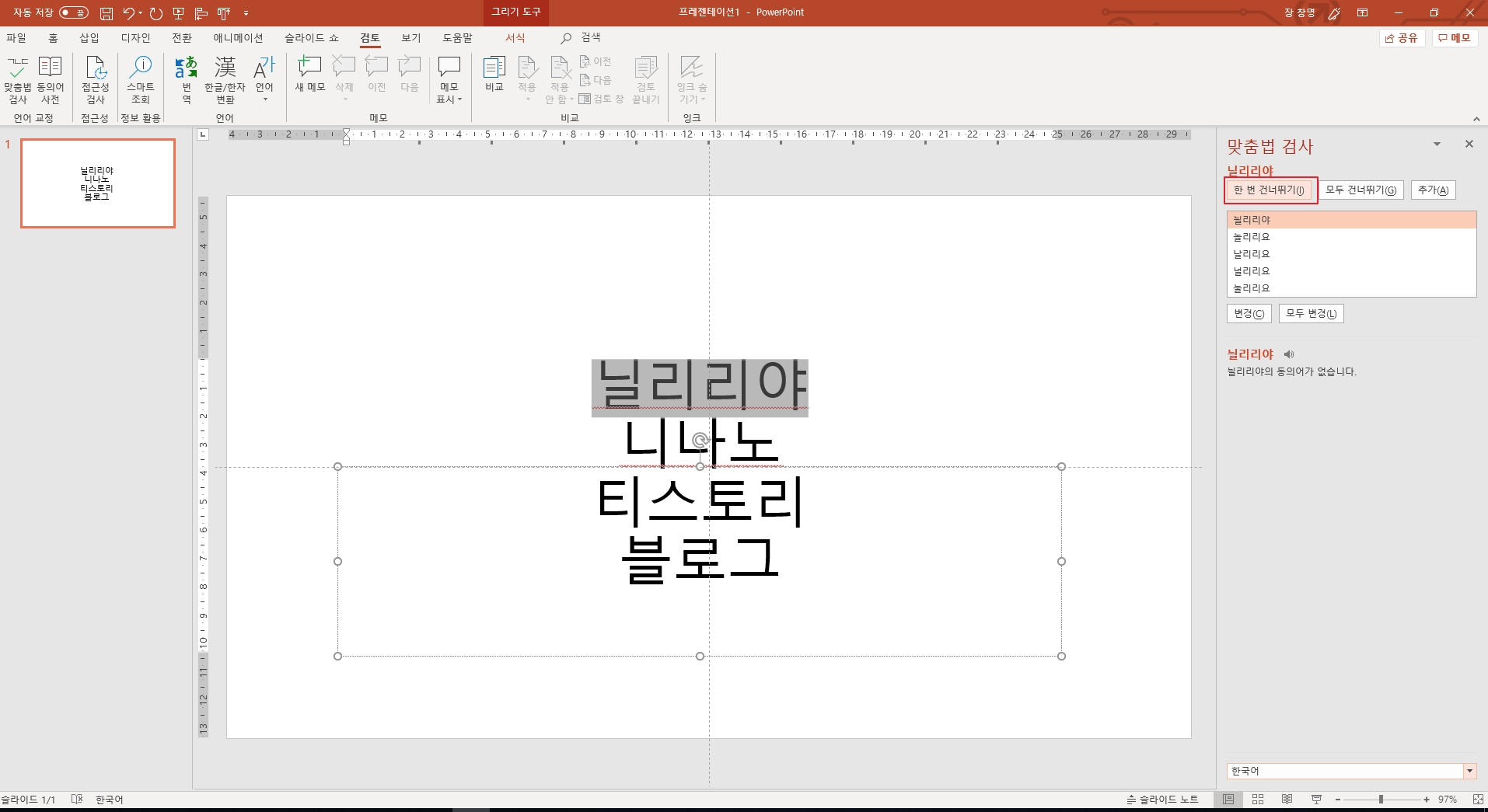
Task: Collapse the ribbon with the chevron
Action: point(1476,118)
